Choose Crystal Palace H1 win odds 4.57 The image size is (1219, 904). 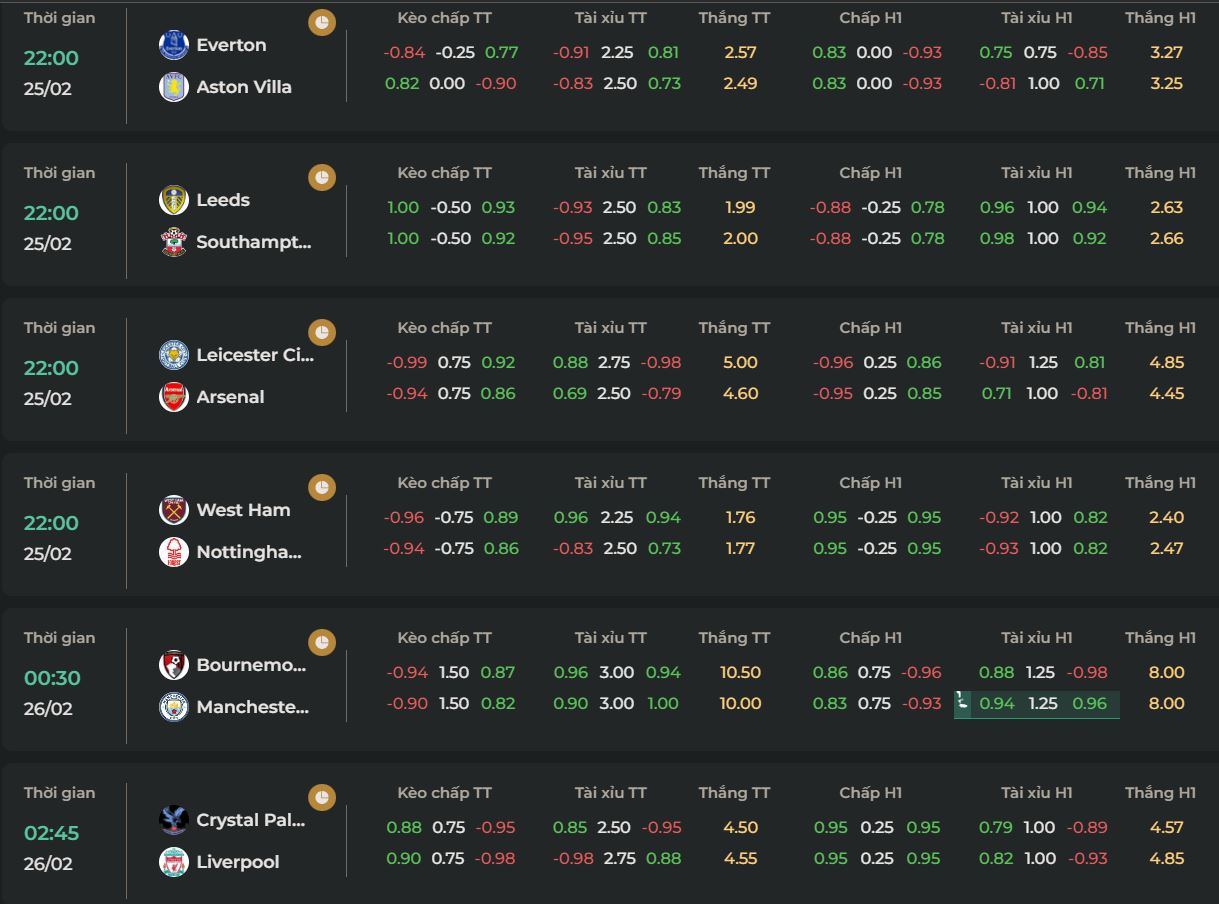tap(1167, 827)
